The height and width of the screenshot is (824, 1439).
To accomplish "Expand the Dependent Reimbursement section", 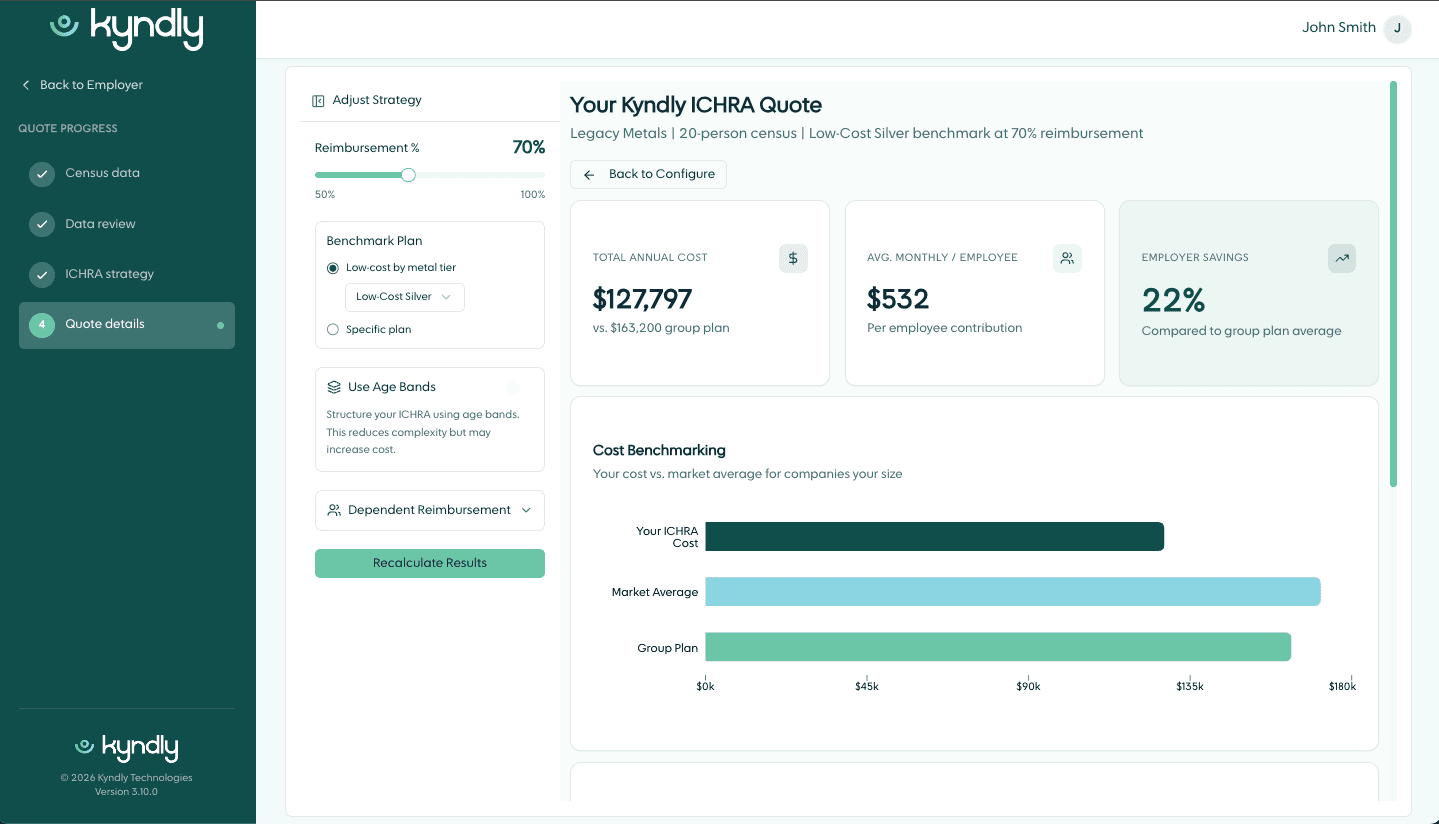I will pyautogui.click(x=430, y=510).
